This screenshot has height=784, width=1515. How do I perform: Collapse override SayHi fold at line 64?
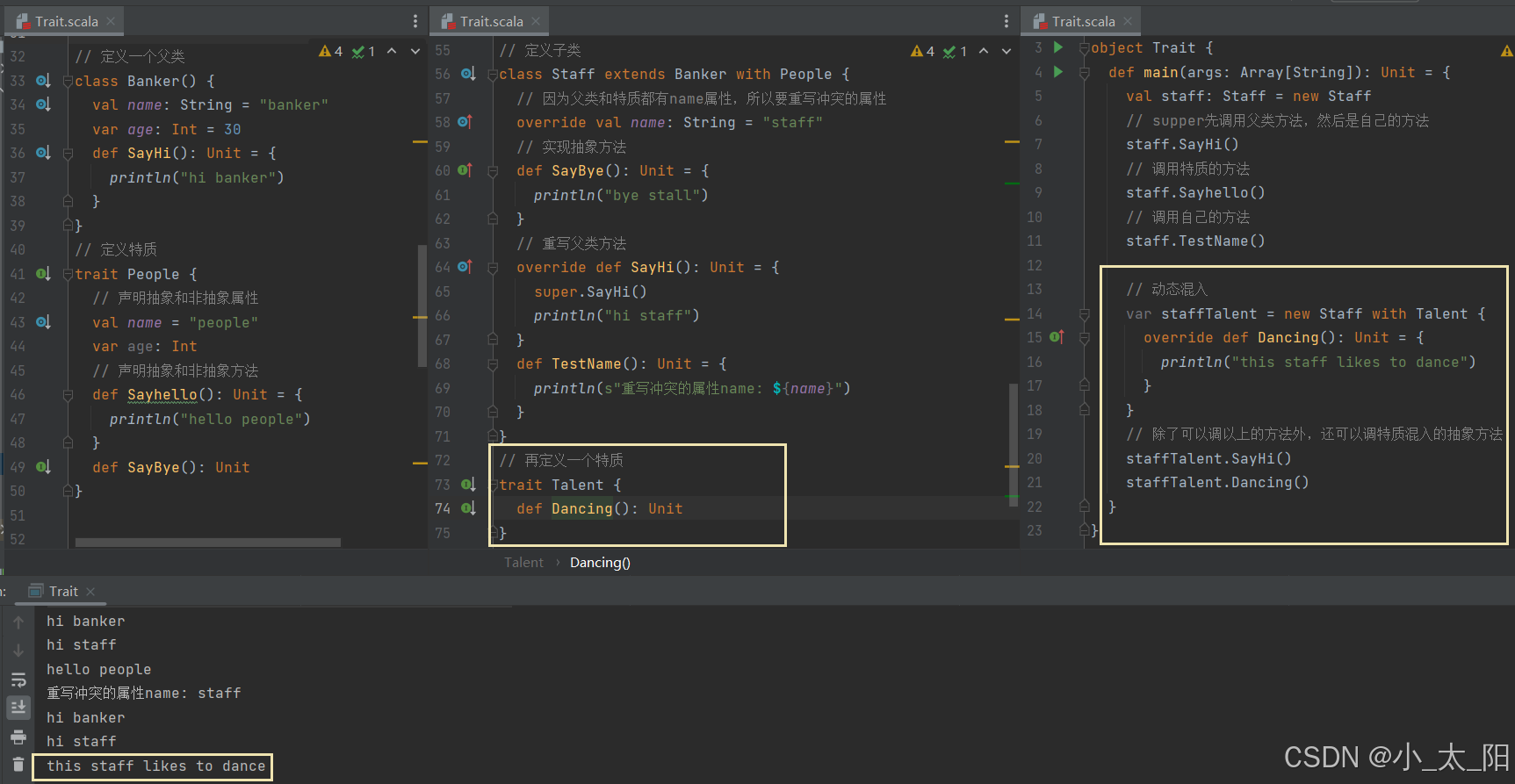pos(493,268)
